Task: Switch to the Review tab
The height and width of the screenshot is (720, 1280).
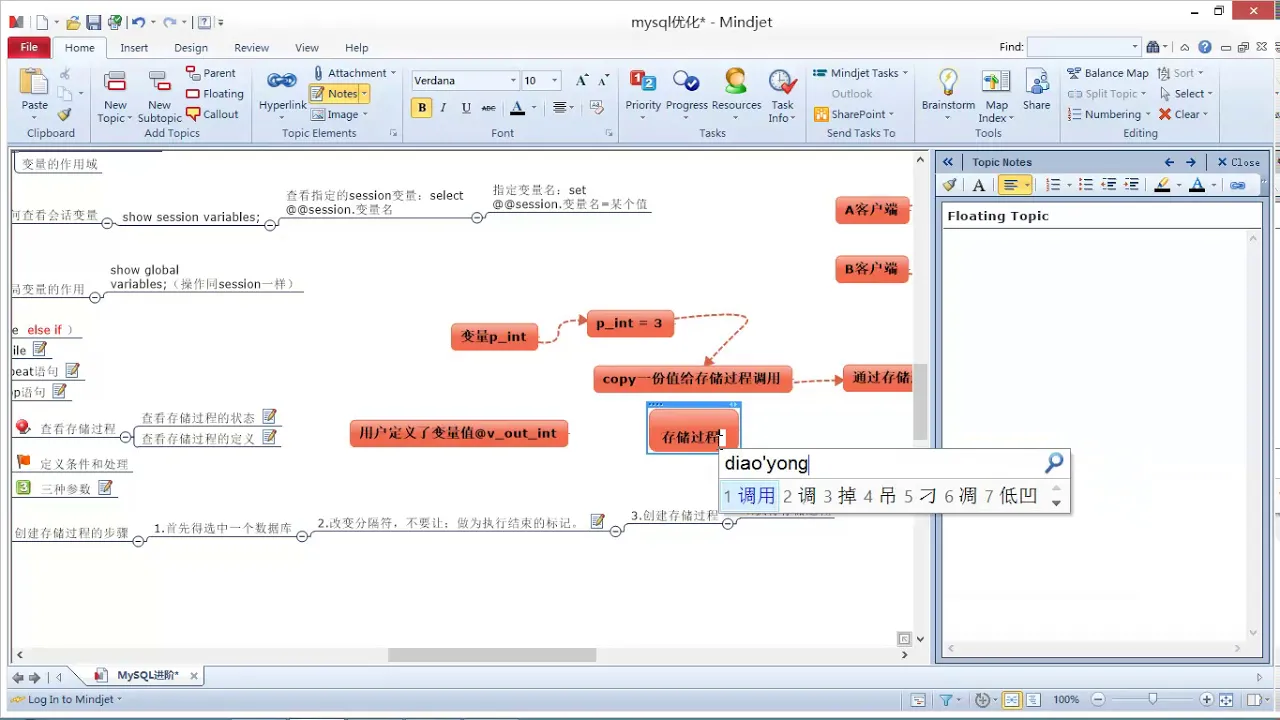Action: [x=251, y=47]
